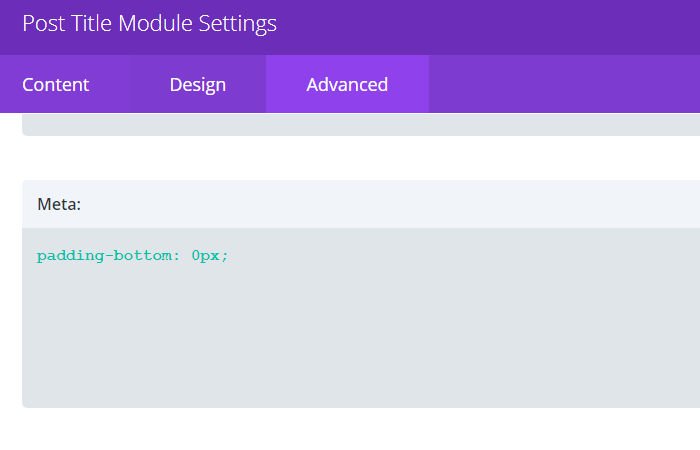Screen dimensions: 700x450
Task: Click the white gap above the Meta section
Action: 360,158
